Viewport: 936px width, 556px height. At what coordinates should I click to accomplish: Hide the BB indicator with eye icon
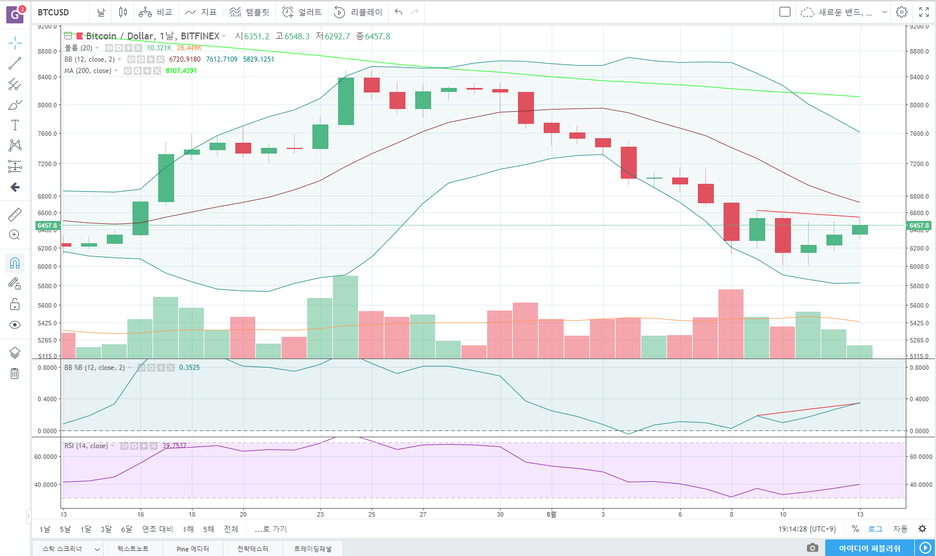click(131, 59)
